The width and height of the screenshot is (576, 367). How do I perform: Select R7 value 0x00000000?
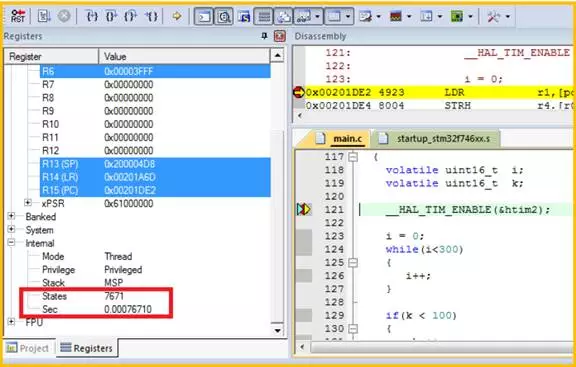tap(129, 84)
